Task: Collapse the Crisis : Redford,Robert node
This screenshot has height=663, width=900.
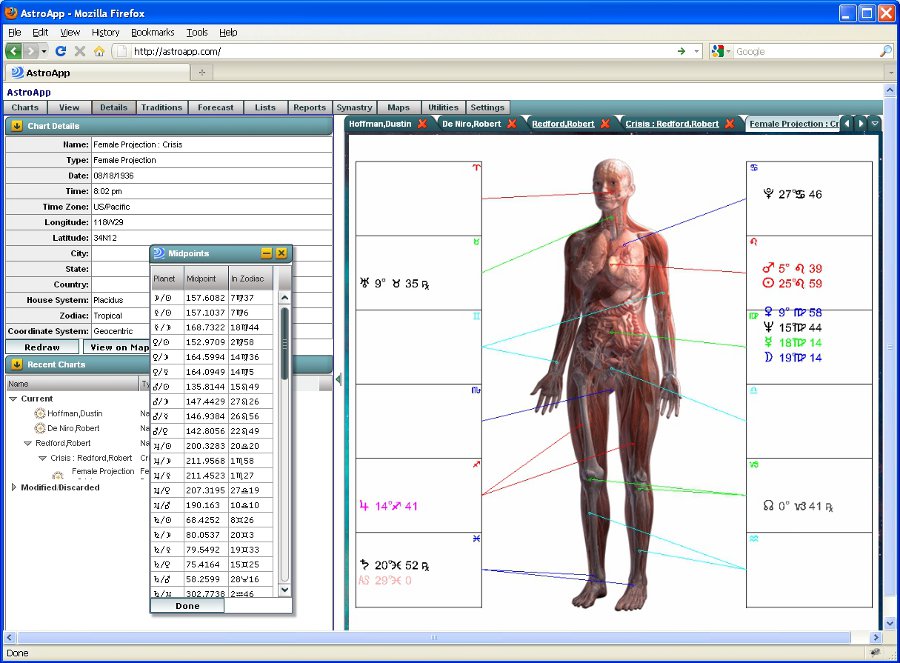Action: point(42,458)
